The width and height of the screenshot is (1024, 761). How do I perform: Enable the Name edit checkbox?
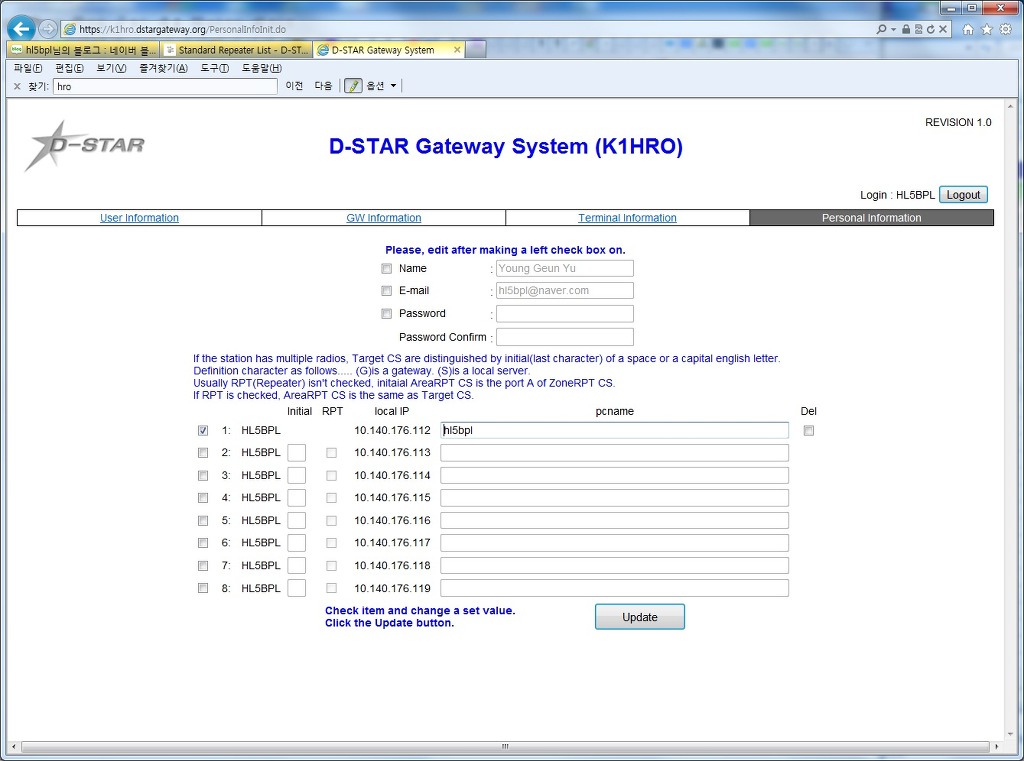pyautogui.click(x=386, y=268)
